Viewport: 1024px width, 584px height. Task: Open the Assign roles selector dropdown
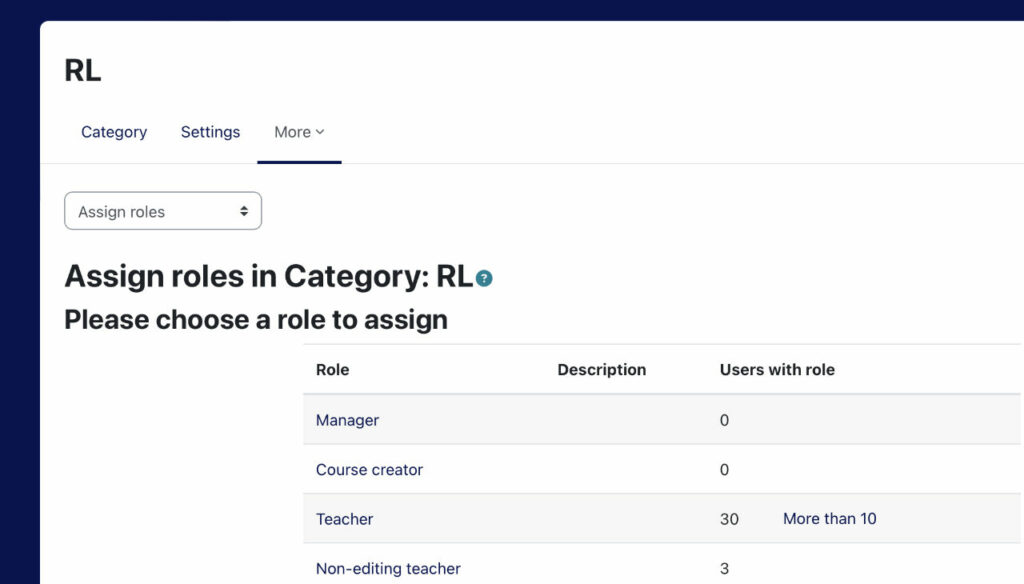pyautogui.click(x=162, y=211)
